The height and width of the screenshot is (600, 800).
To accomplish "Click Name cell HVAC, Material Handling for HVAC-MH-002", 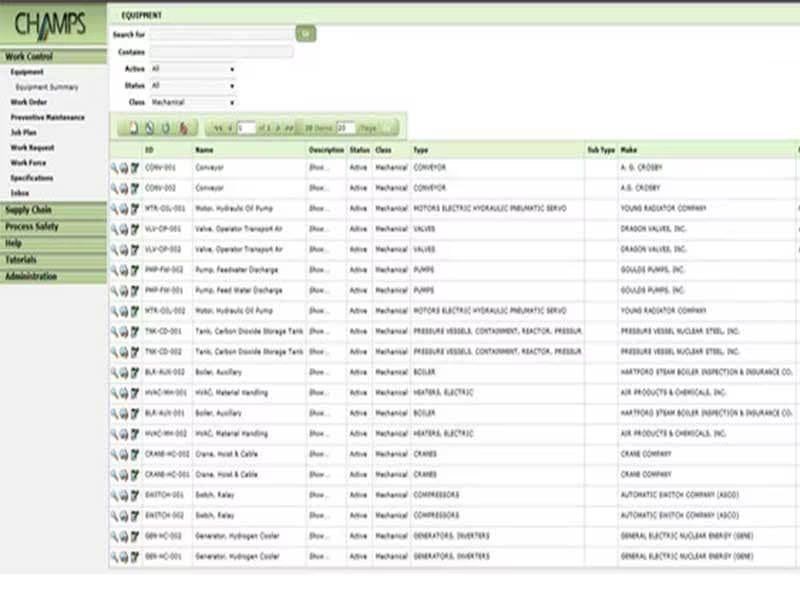I will (231, 434).
